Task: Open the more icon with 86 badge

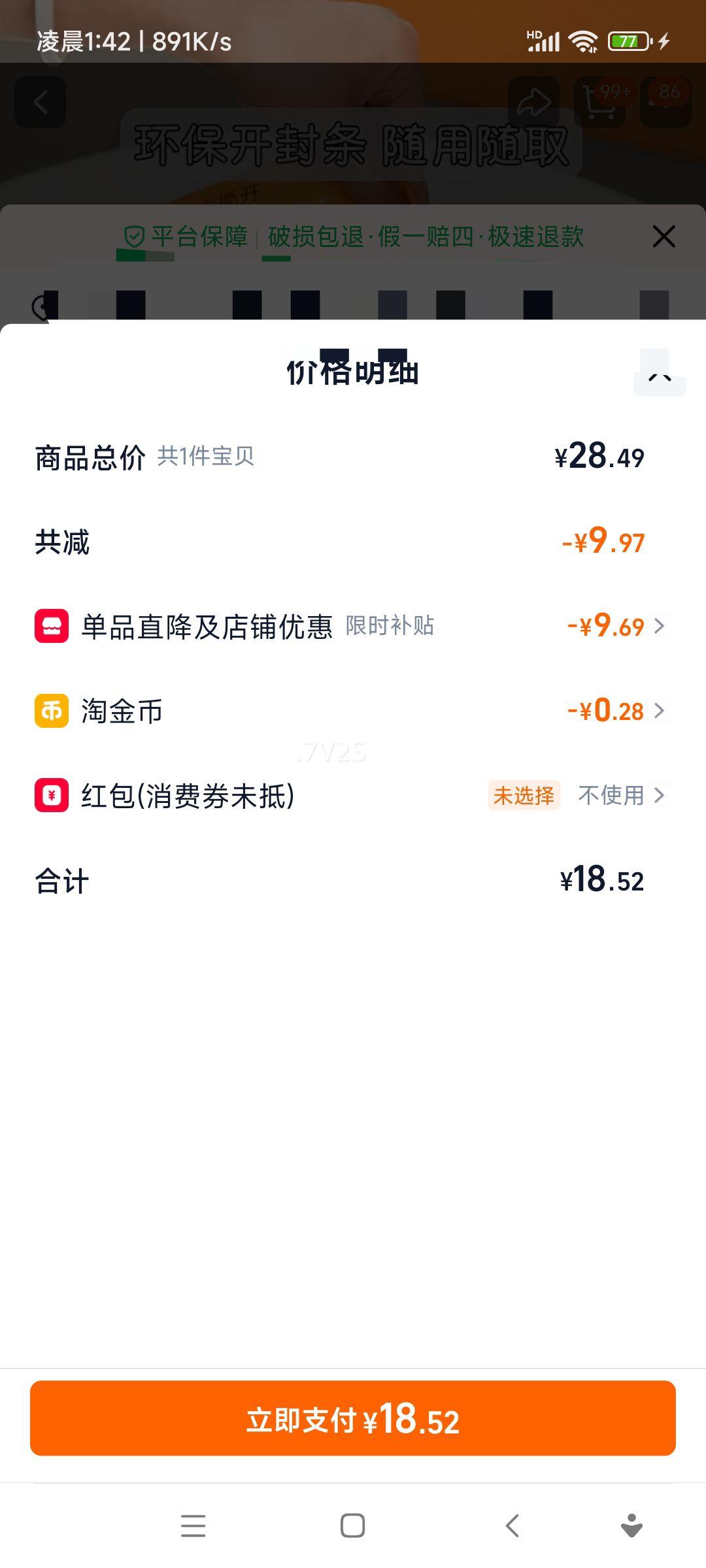Action: (665, 103)
